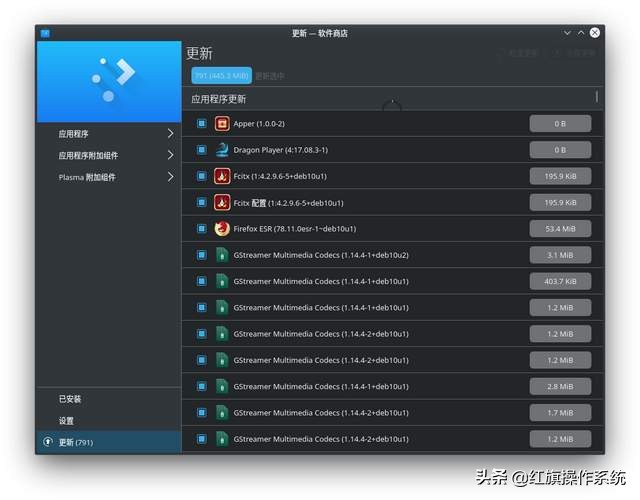The width and height of the screenshot is (640, 500).
Task: Select the Dragon Player (4:17.08.3-1) row text
Action: tap(280, 150)
